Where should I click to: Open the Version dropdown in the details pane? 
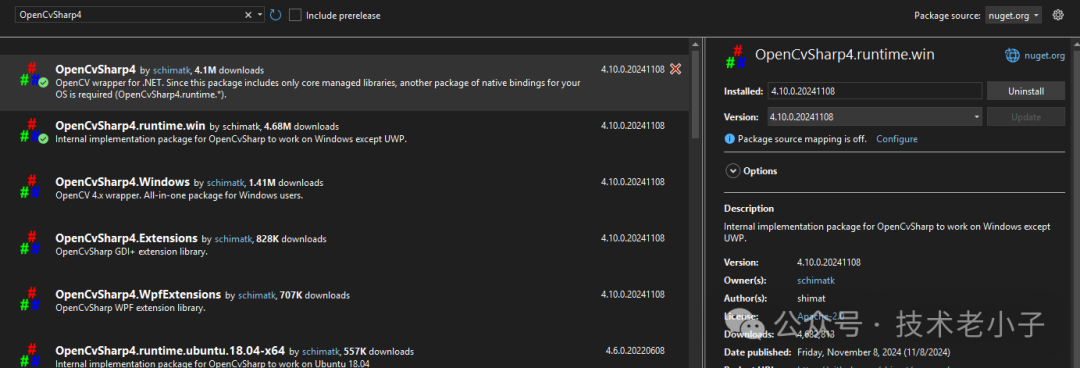click(x=875, y=117)
